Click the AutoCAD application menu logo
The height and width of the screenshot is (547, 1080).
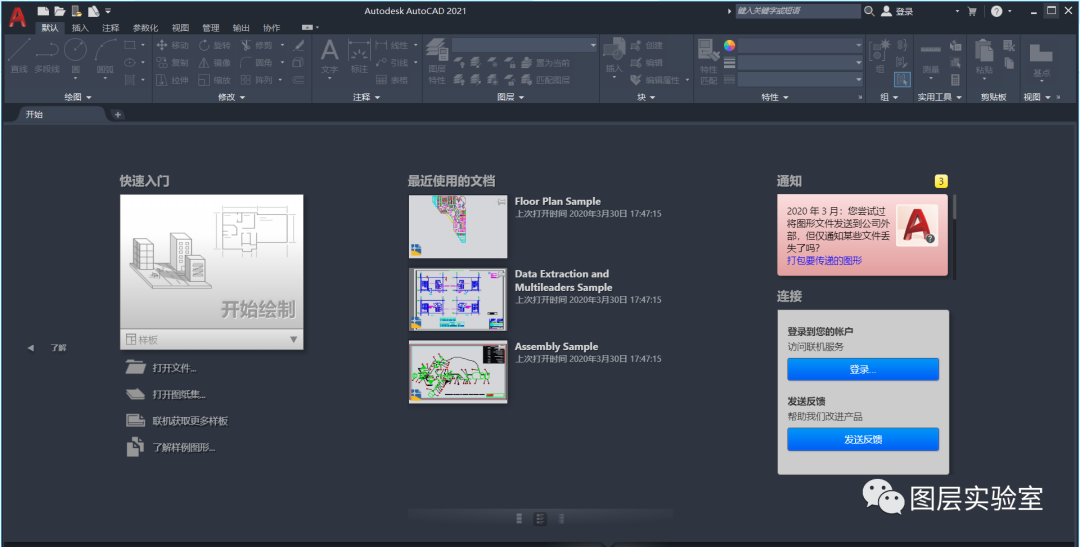(x=18, y=17)
